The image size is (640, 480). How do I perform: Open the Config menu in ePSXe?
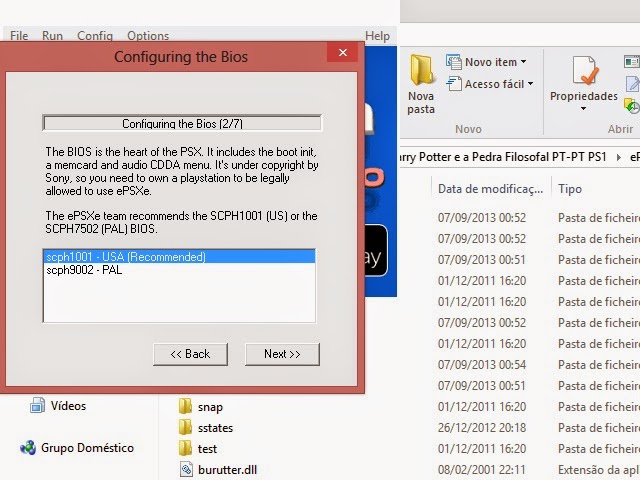95,36
